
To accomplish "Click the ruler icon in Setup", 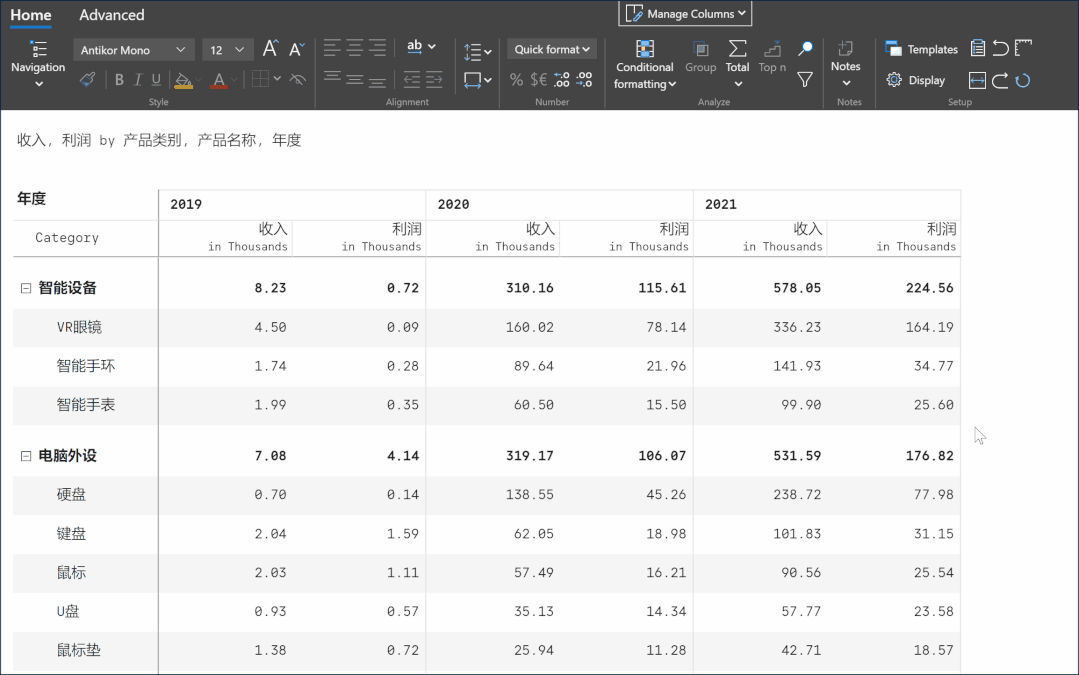I will tap(1023, 47).
